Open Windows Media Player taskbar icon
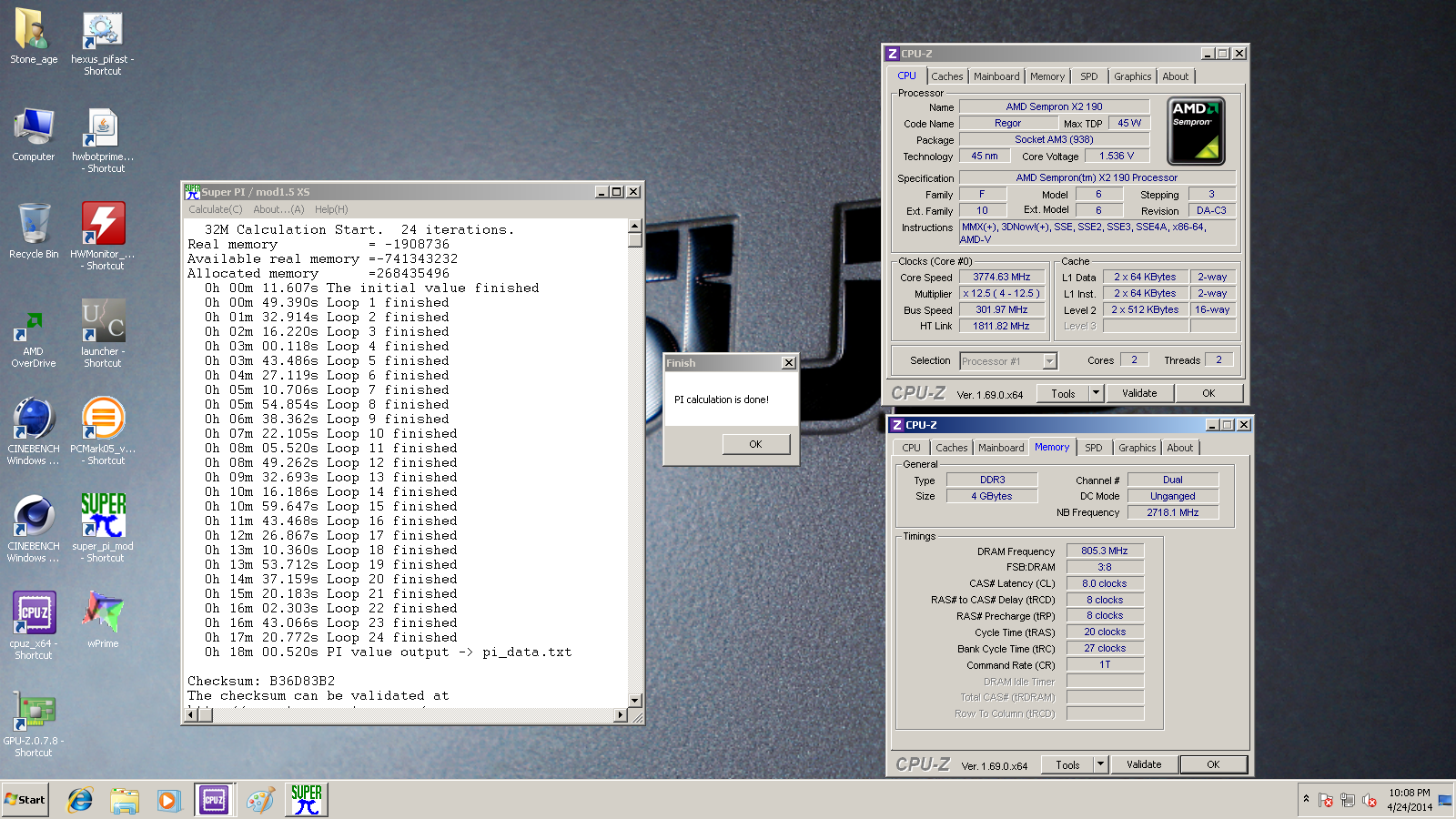Viewport: 1456px width, 819px height. pyautogui.click(x=168, y=800)
